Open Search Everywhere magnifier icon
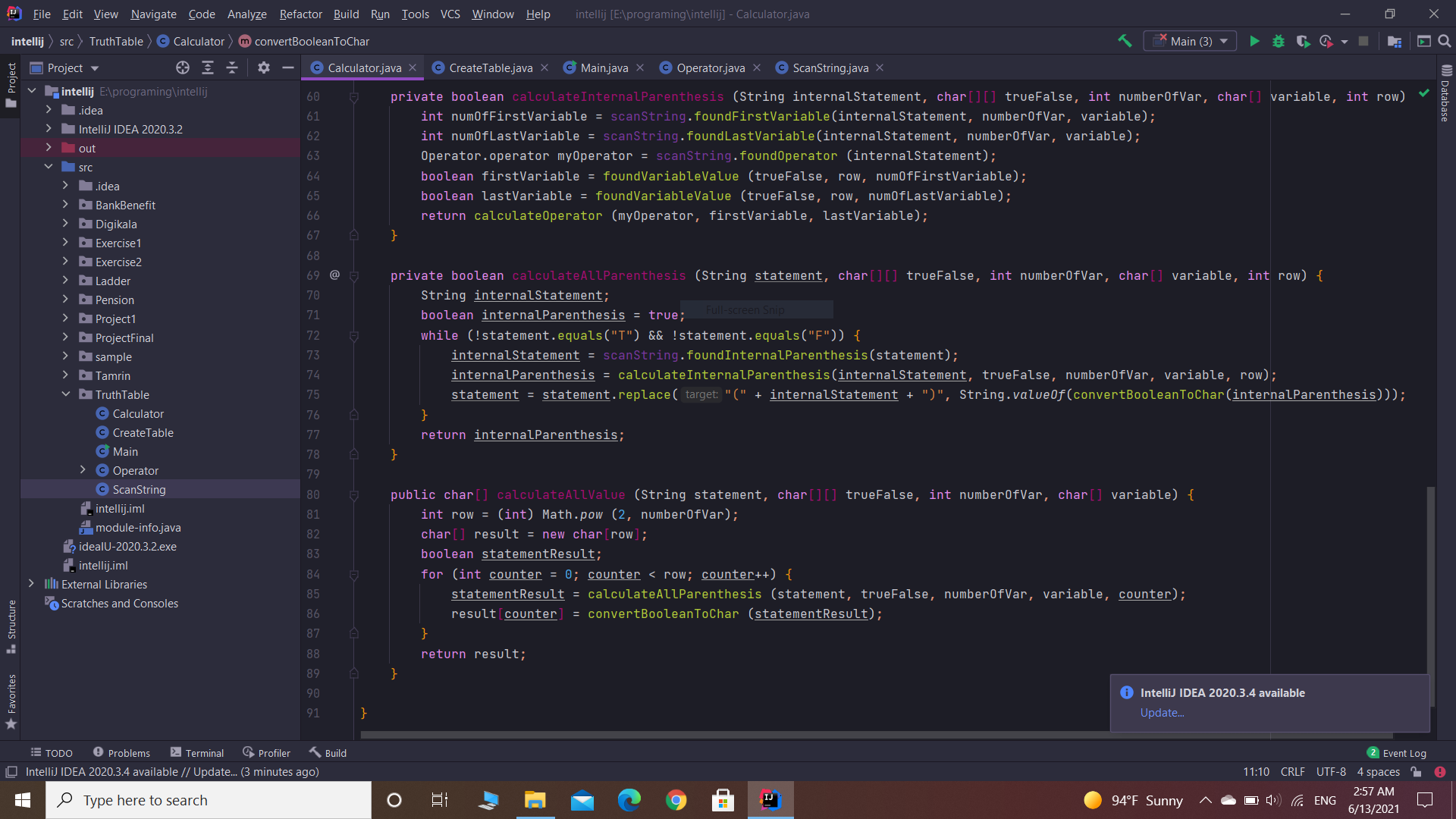 1445,41
